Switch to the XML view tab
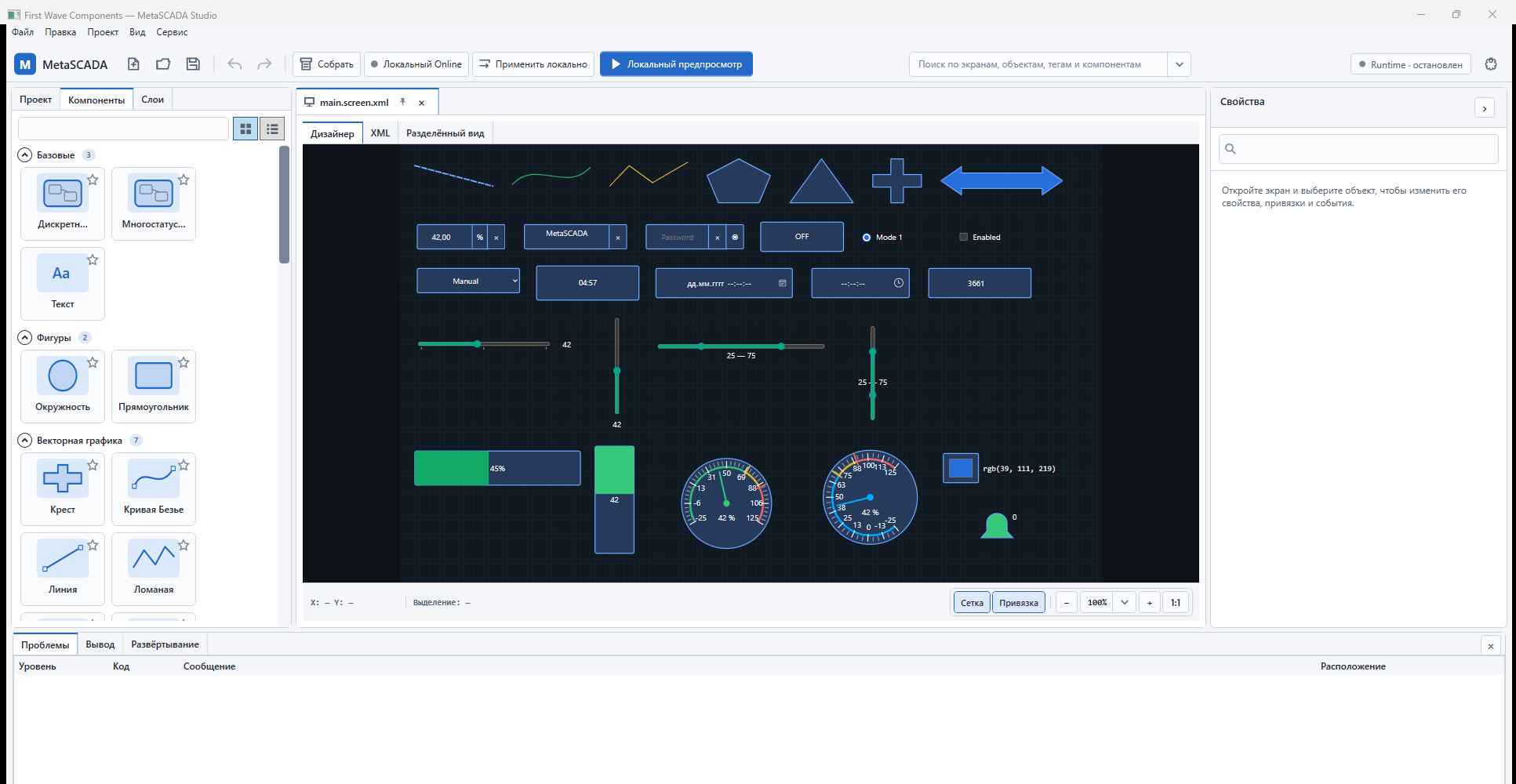Viewport: 1516px width, 784px height. tap(380, 133)
